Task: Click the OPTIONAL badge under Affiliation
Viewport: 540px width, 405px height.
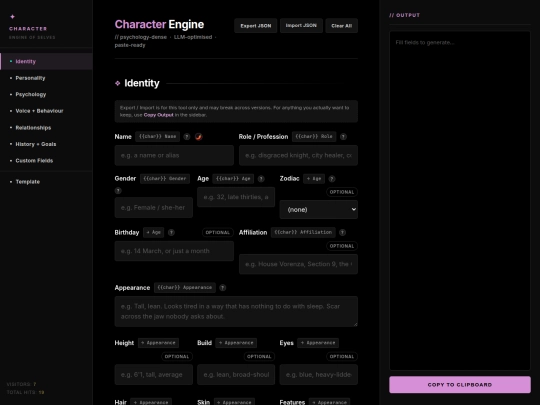Action: coord(342,246)
